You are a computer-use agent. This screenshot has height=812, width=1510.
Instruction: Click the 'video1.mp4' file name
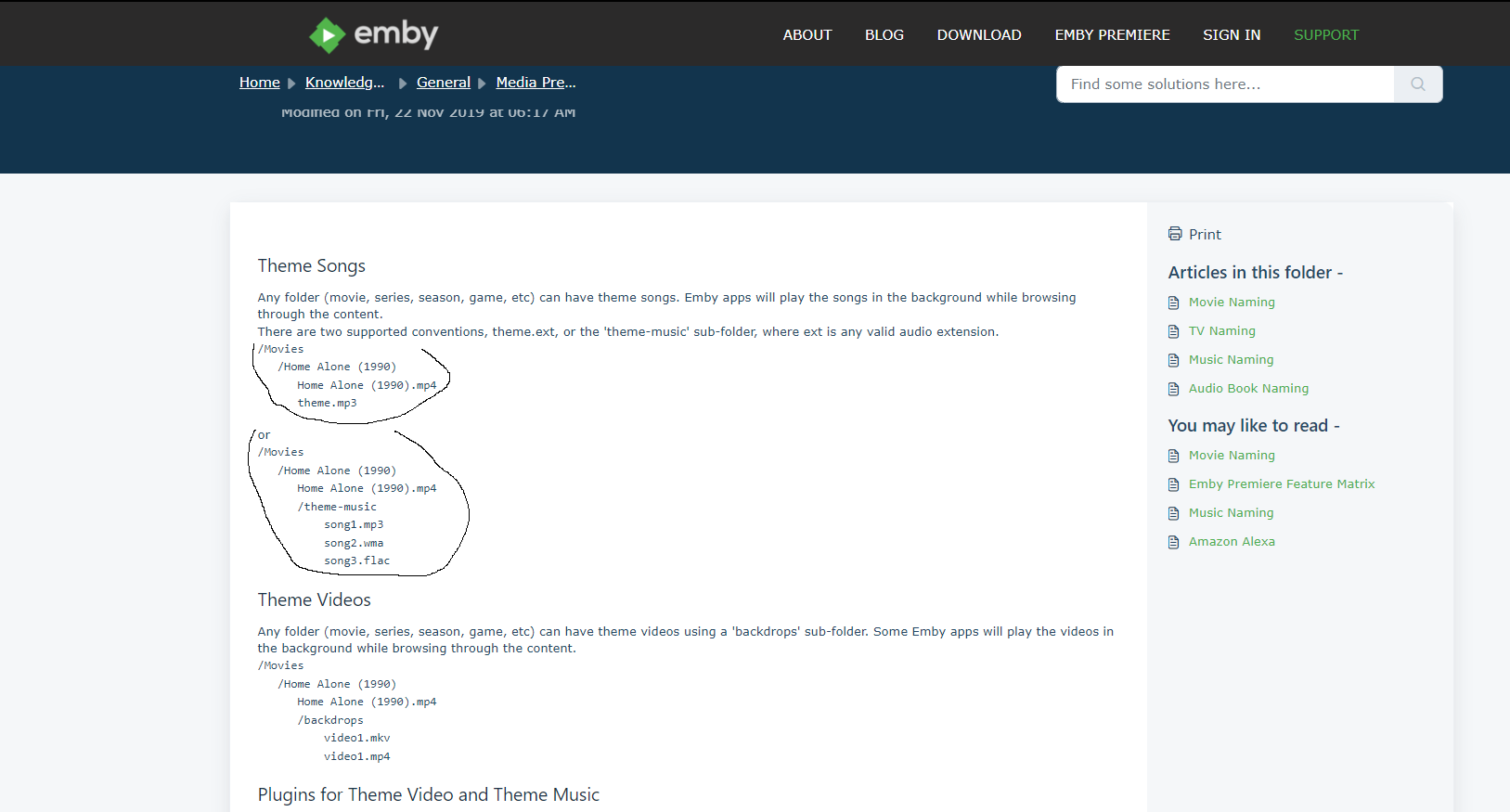coord(357,757)
